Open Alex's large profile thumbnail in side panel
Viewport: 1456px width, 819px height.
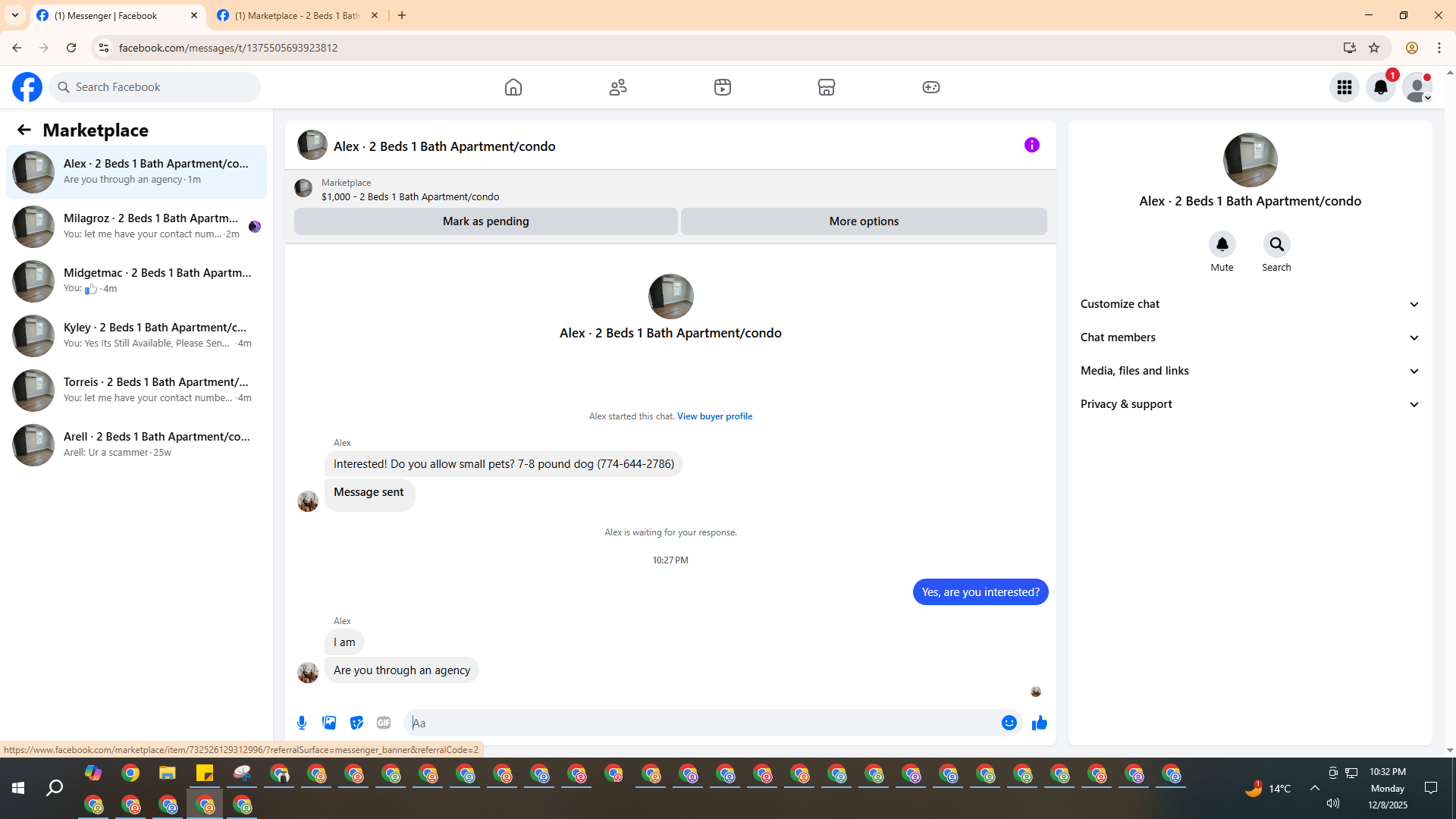[x=1250, y=160]
